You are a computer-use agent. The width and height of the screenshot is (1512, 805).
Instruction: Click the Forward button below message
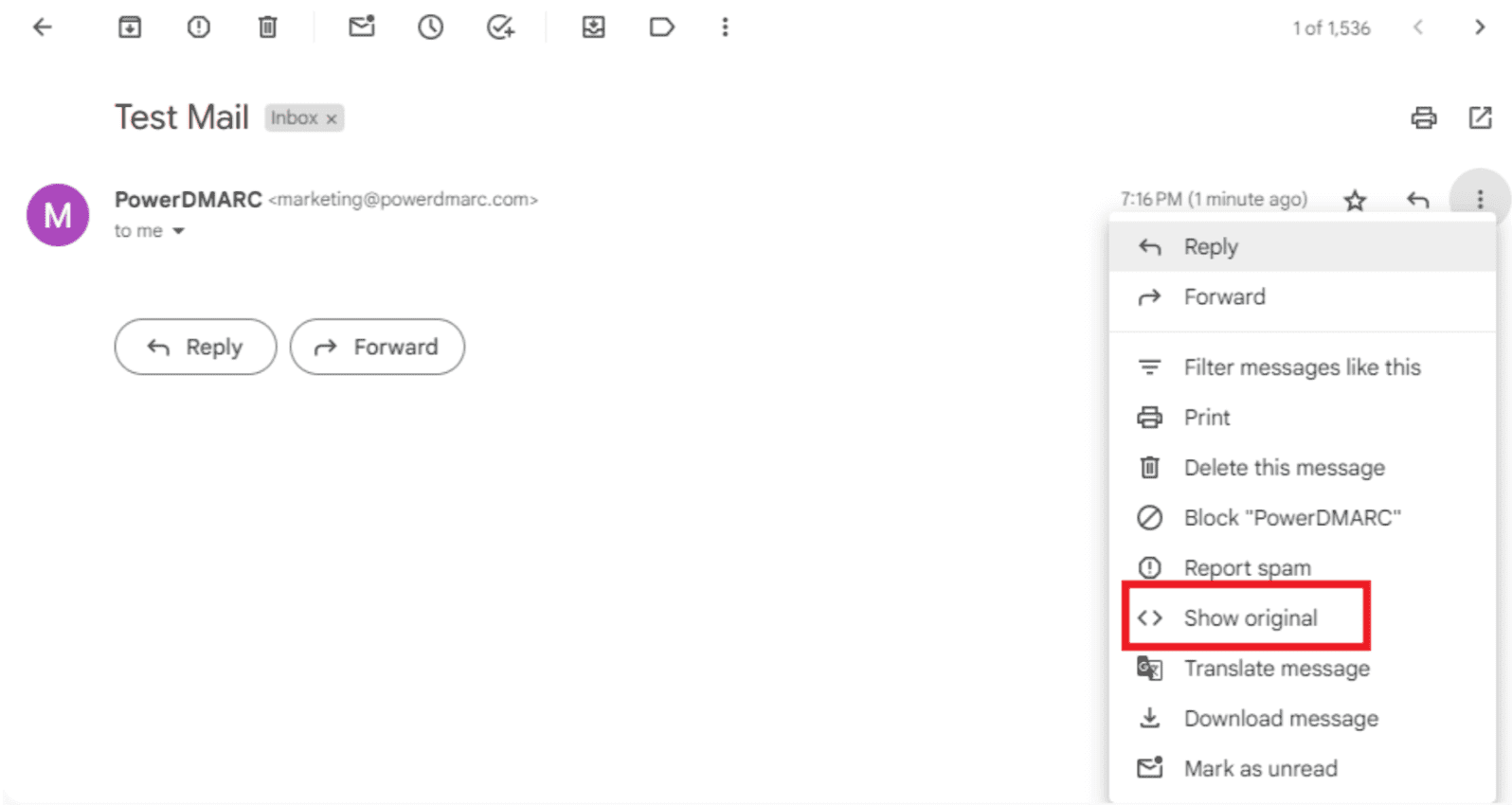pos(377,348)
